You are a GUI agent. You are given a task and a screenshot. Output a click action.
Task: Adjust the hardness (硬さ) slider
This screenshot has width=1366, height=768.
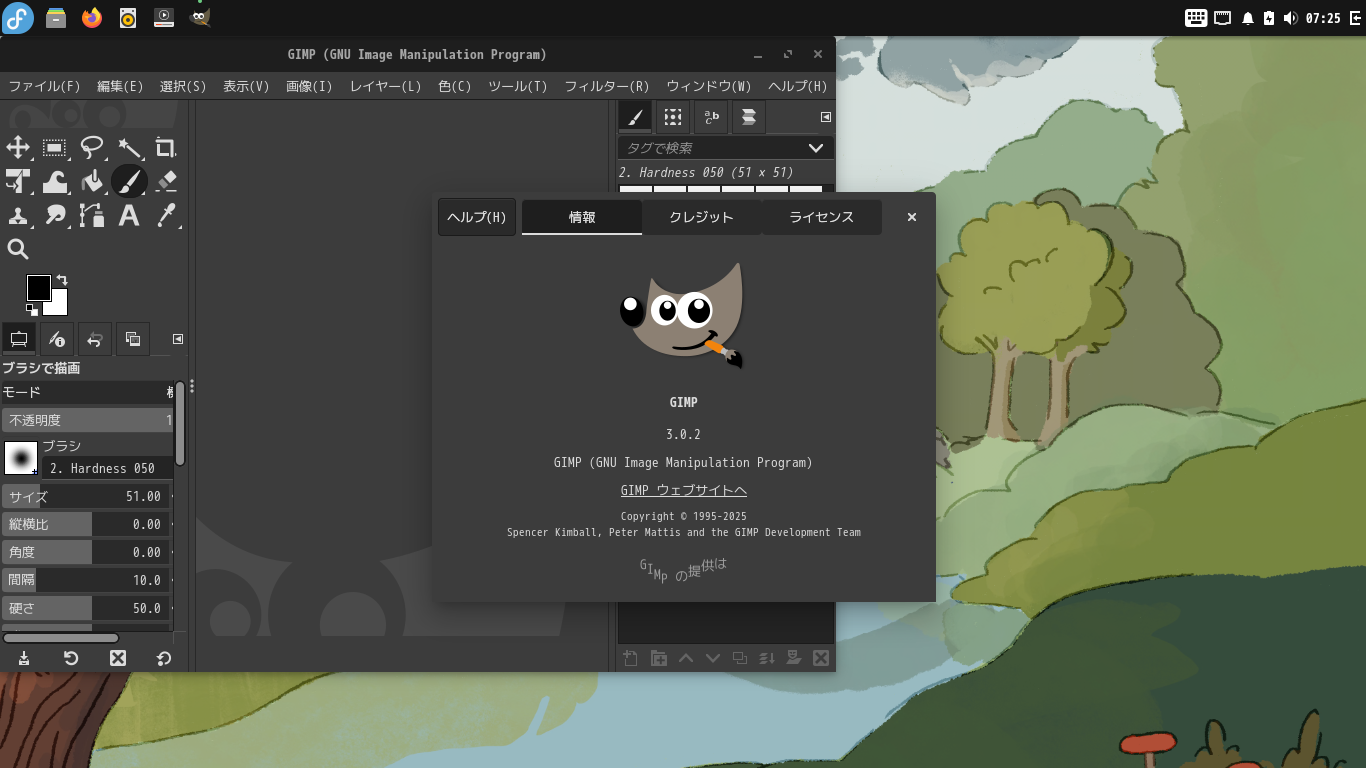click(87, 608)
